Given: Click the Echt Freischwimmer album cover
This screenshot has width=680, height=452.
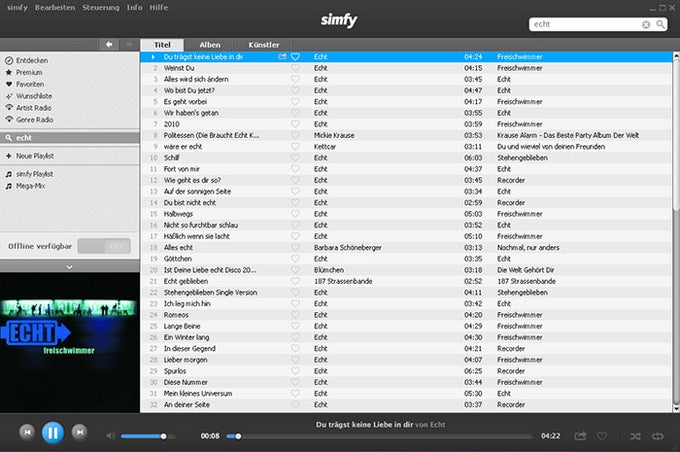Looking at the screenshot, I should 69,342.
